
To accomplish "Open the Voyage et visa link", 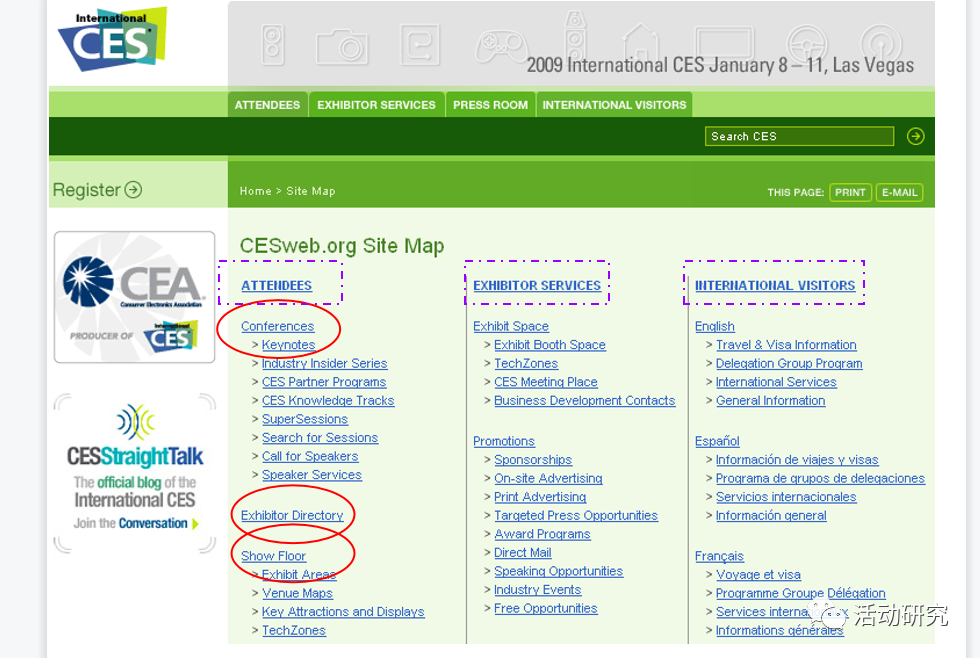I will 759,575.
